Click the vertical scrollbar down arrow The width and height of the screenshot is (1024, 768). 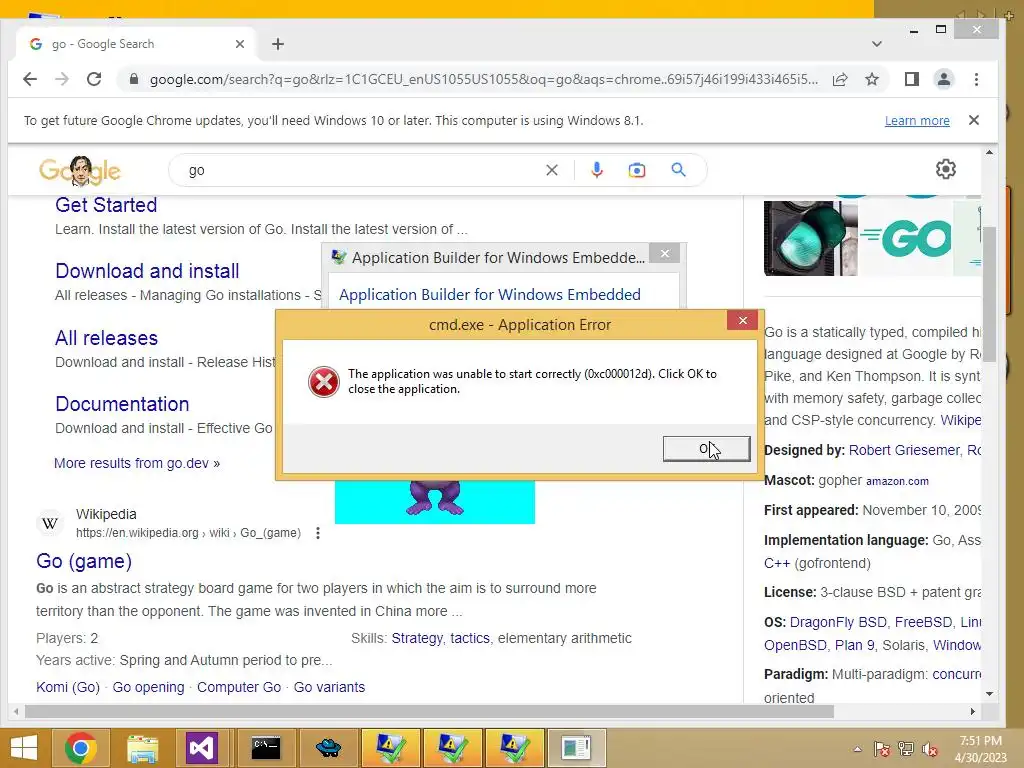[989, 694]
